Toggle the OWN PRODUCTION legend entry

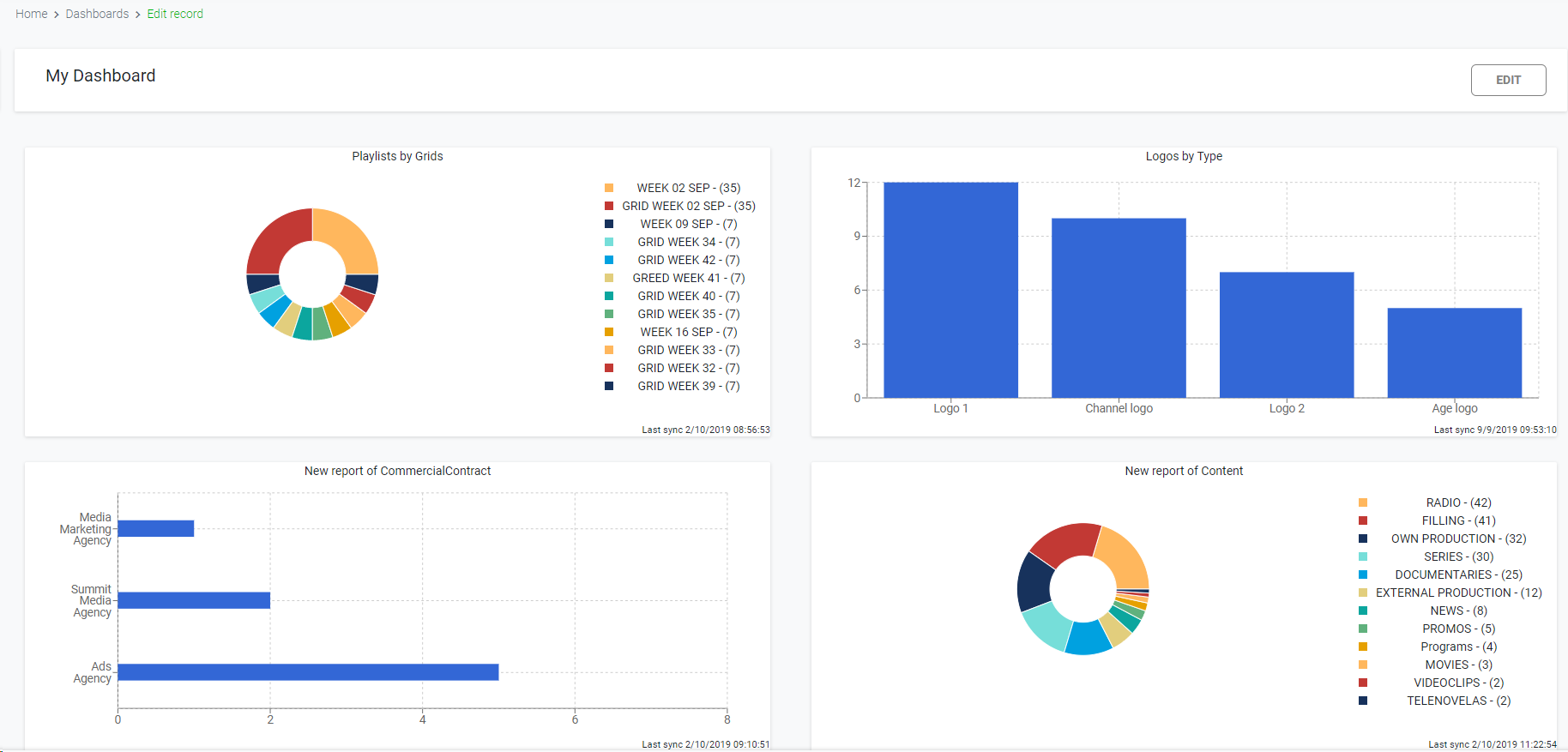[x=1458, y=538]
